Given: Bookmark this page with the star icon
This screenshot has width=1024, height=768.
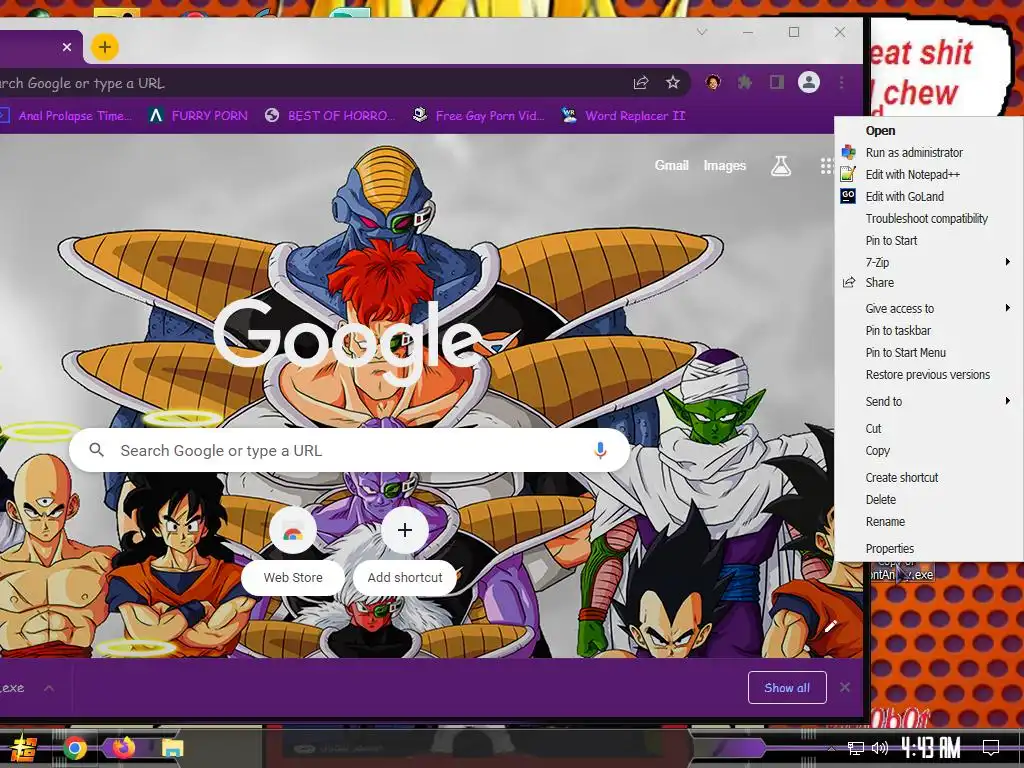Looking at the screenshot, I should [x=673, y=82].
